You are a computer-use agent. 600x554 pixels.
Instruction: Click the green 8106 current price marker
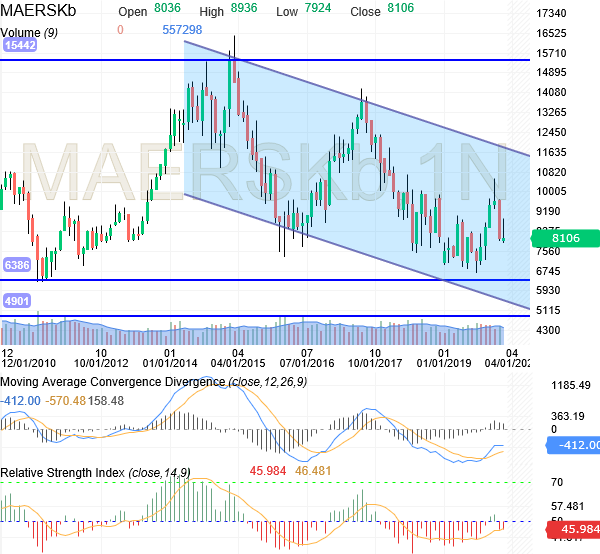coord(566,238)
